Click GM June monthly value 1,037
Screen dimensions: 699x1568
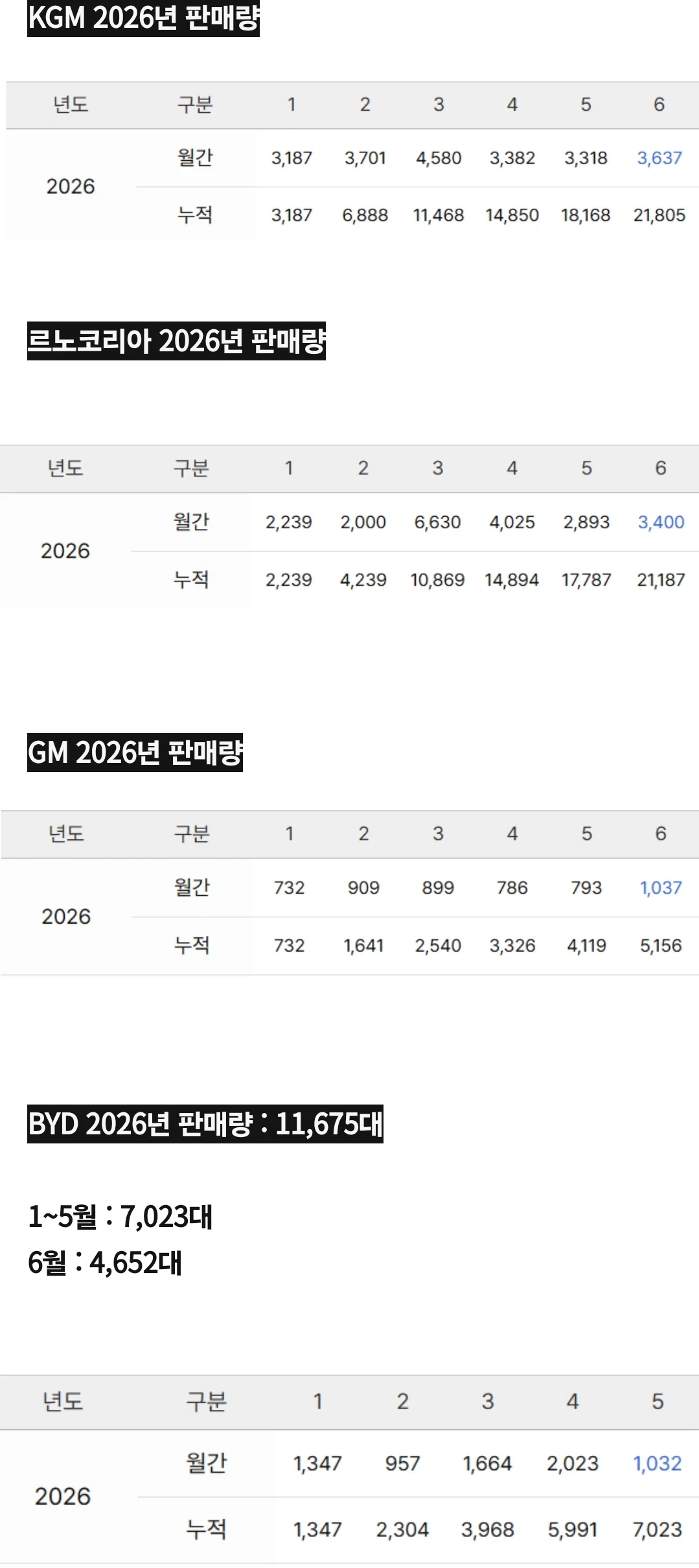pos(661,888)
